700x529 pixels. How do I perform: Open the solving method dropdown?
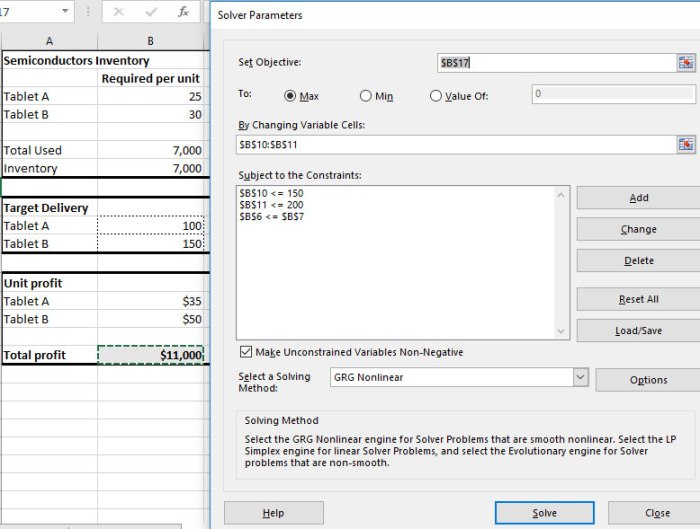click(x=580, y=377)
